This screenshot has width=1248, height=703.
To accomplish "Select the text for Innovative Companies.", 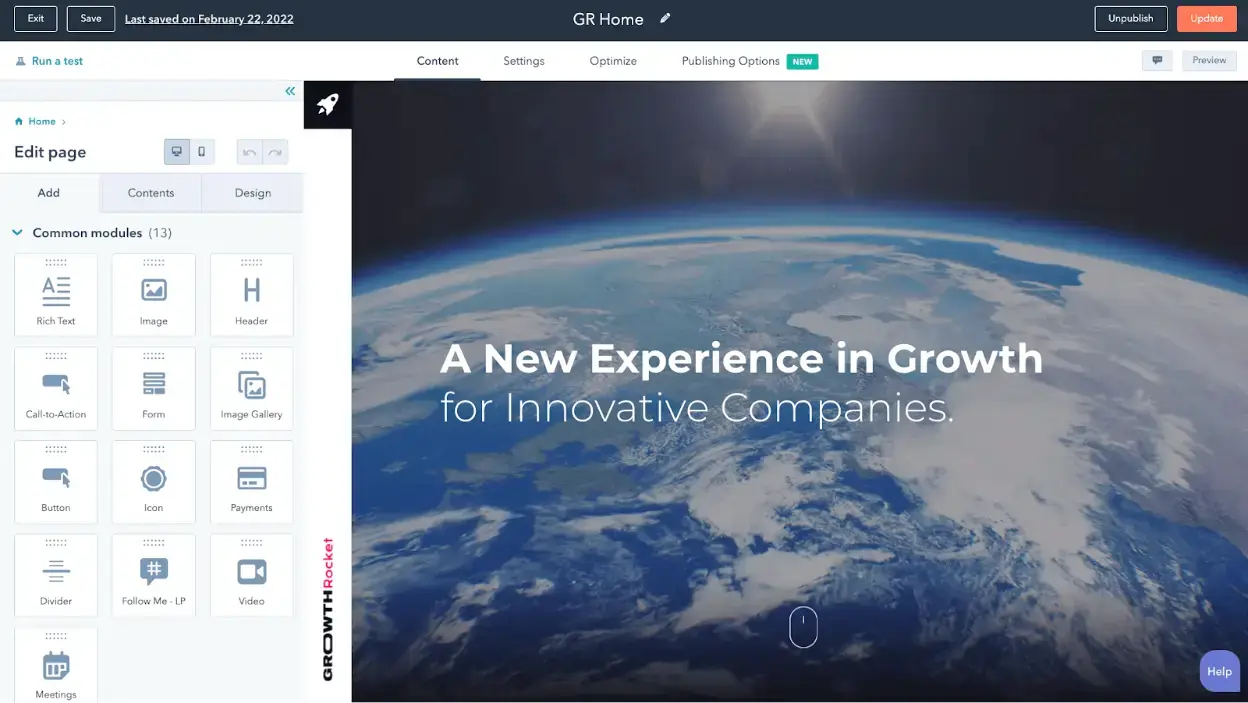I will 697,408.
